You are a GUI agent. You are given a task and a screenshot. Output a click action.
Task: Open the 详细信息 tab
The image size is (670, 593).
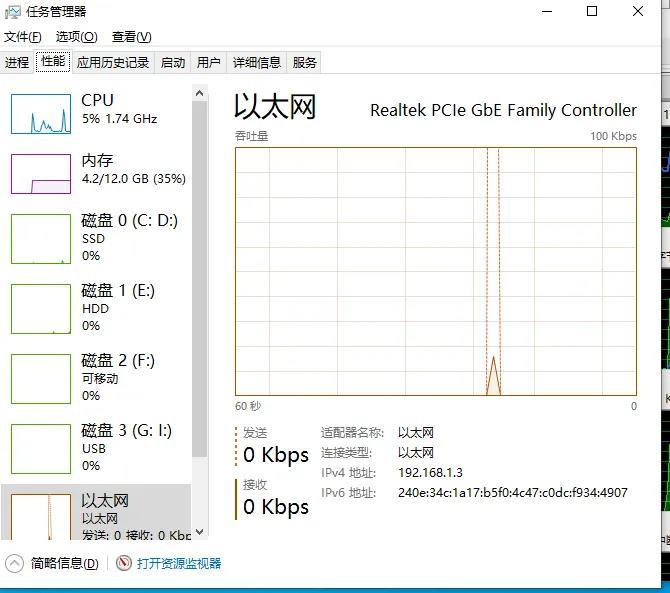tap(257, 63)
